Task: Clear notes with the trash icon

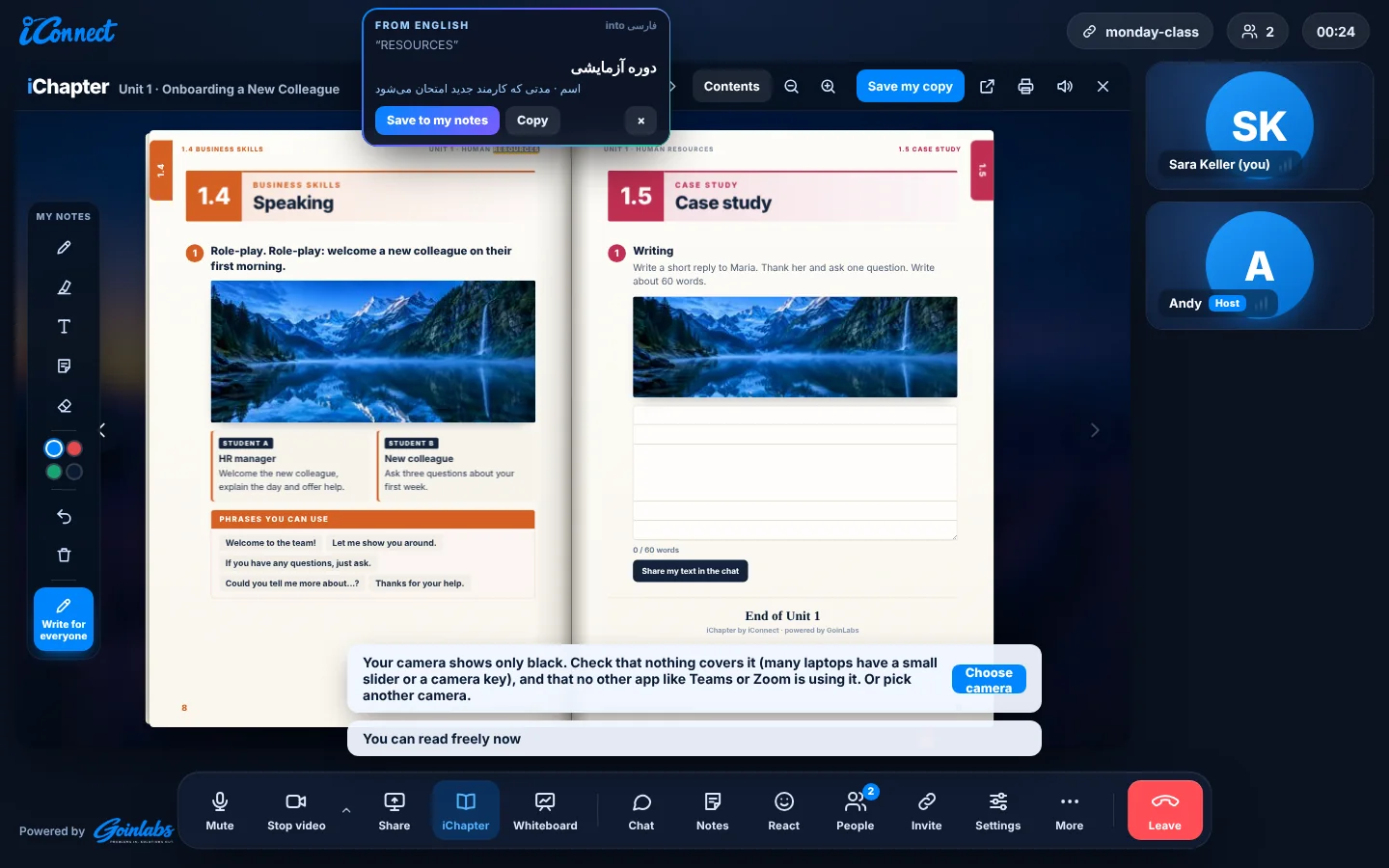Action: (x=64, y=556)
